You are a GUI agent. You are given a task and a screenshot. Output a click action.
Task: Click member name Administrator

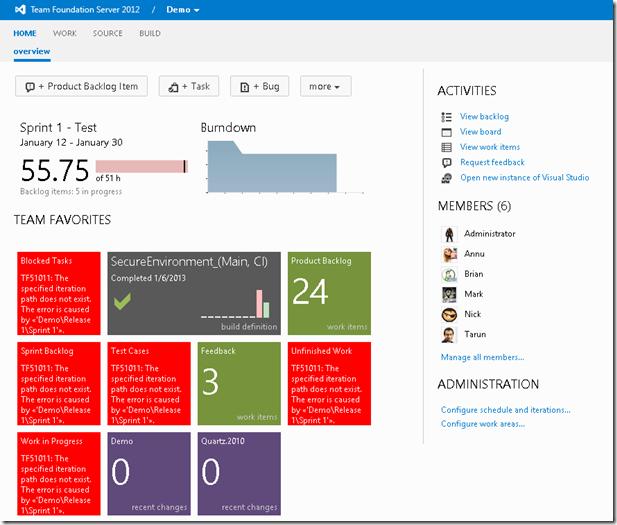click(490, 234)
